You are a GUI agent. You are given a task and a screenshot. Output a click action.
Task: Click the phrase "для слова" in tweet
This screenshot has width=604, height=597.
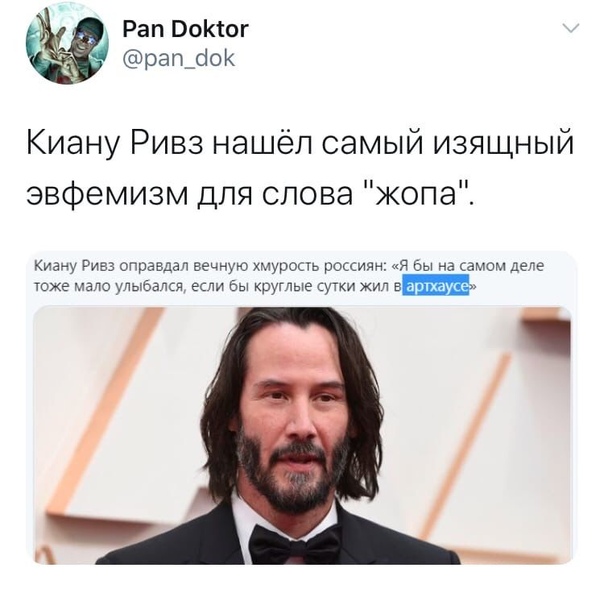pos(275,193)
